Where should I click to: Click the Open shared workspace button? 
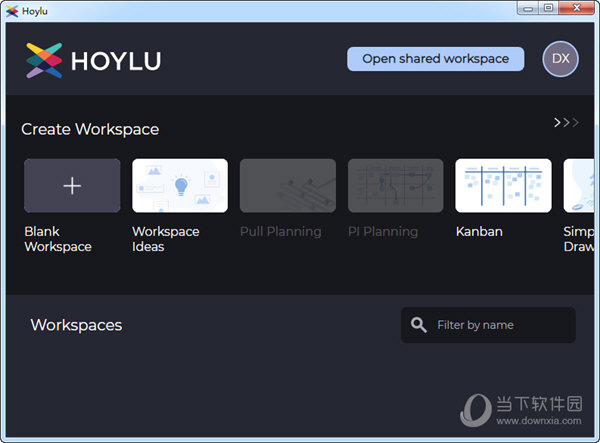(435, 59)
